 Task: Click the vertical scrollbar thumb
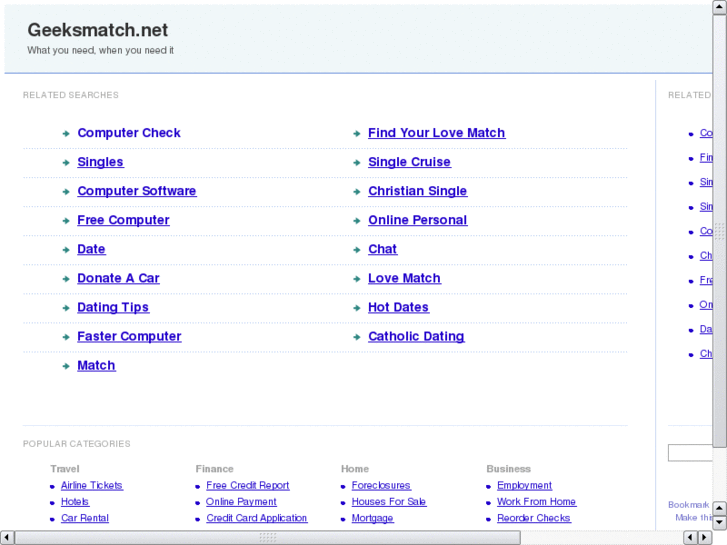click(720, 231)
